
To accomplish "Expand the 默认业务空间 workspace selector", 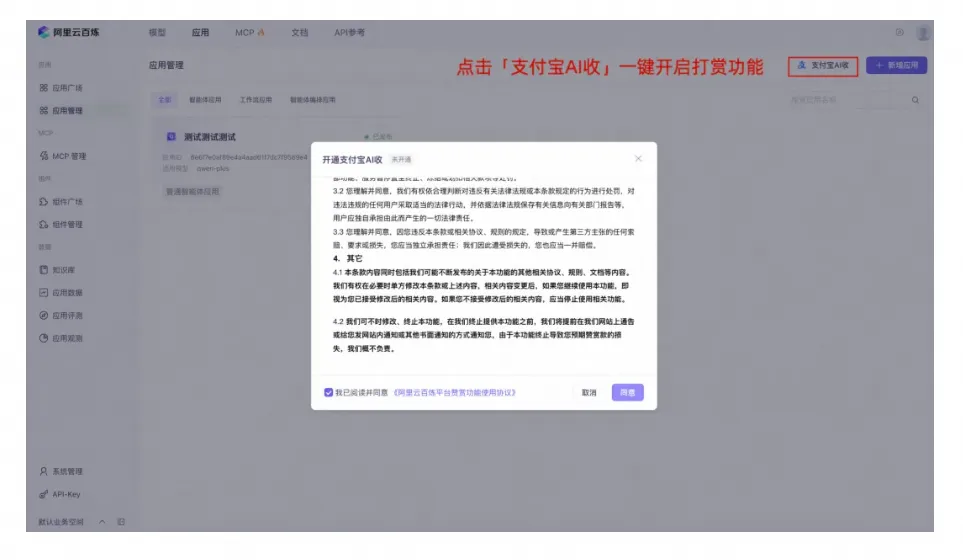I will pos(72,522).
